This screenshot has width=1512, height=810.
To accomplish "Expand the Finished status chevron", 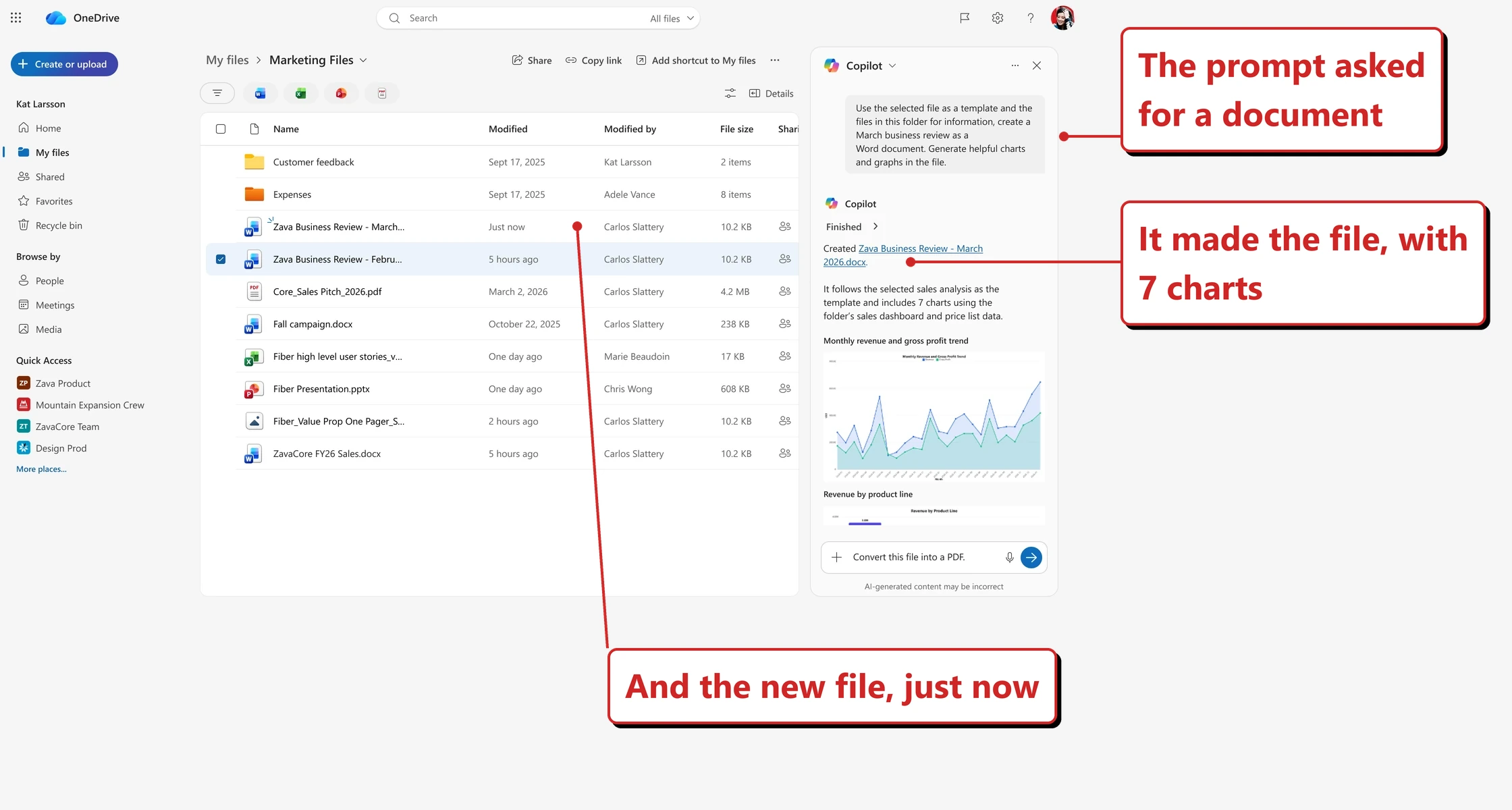I will 875,227.
